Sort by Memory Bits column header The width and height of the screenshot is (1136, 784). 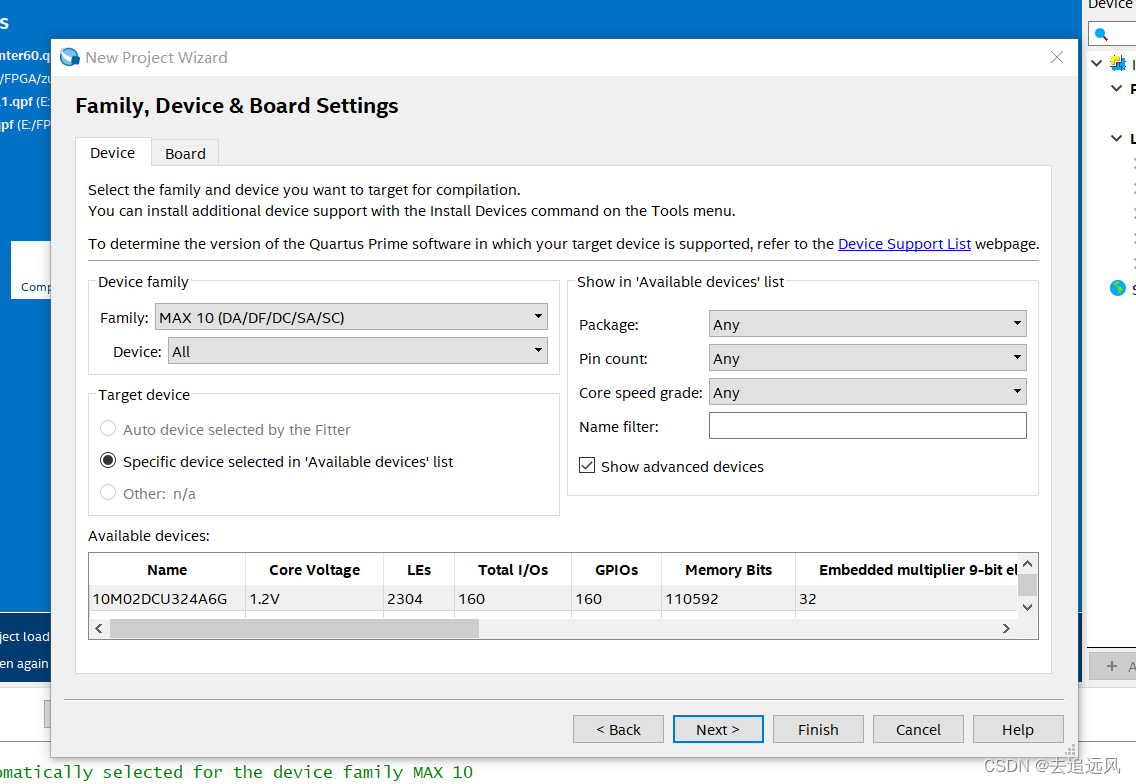point(728,570)
